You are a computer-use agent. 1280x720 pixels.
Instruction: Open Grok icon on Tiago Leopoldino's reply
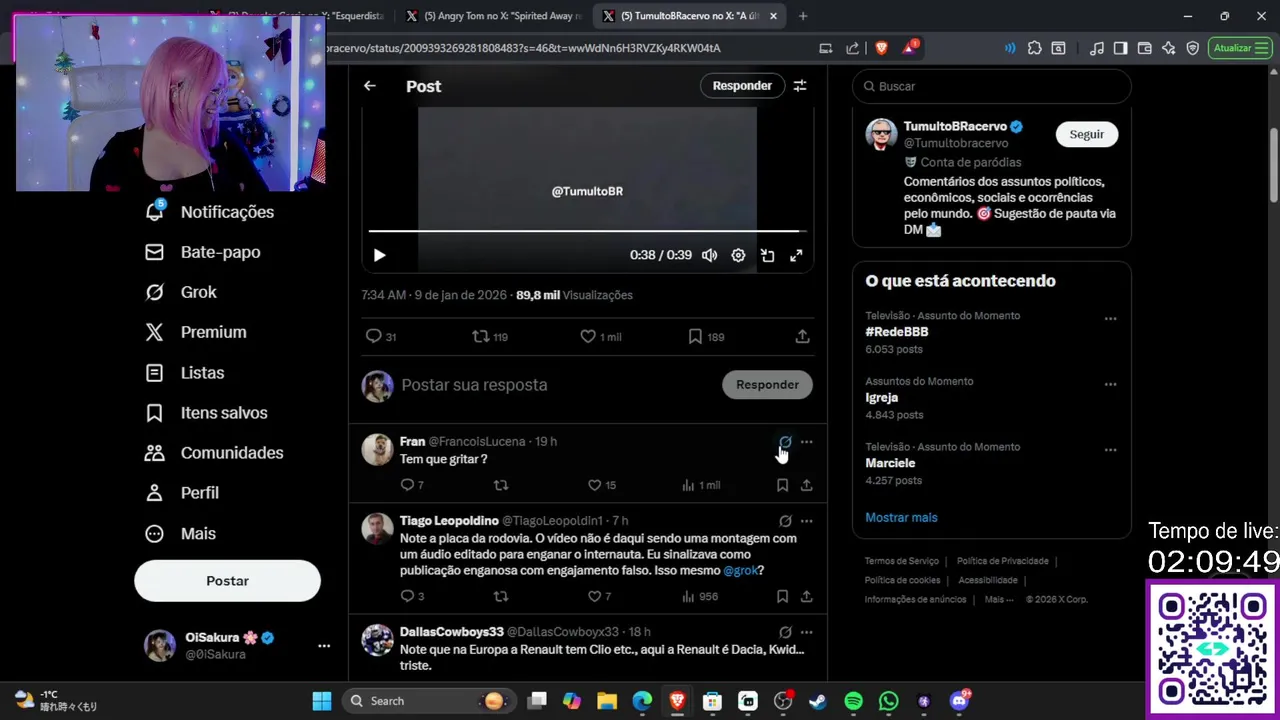coord(785,521)
